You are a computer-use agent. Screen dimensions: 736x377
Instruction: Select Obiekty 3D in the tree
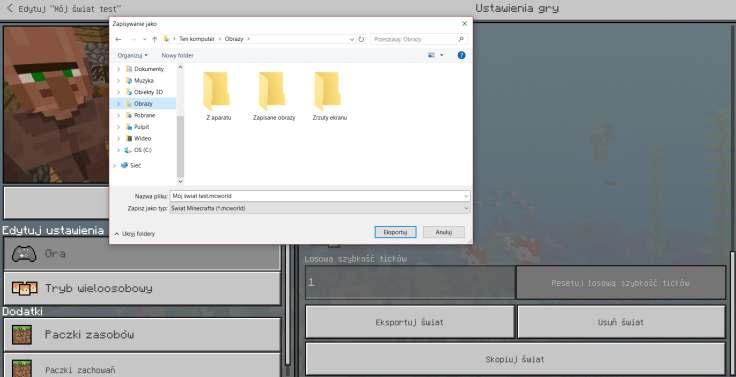point(148,92)
